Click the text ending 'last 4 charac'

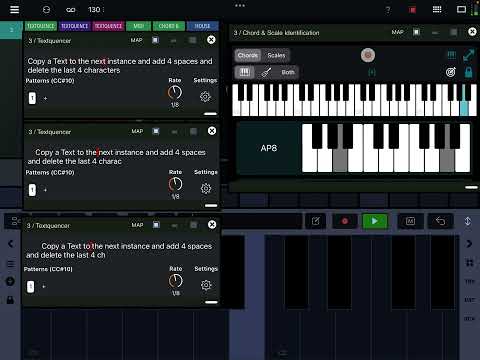click(x=117, y=157)
